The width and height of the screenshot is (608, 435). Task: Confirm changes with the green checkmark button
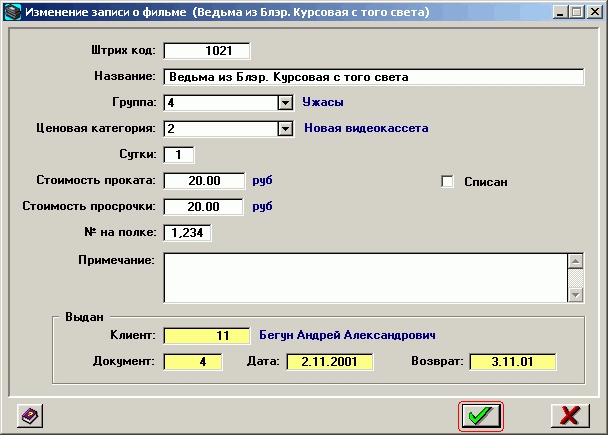[480, 416]
